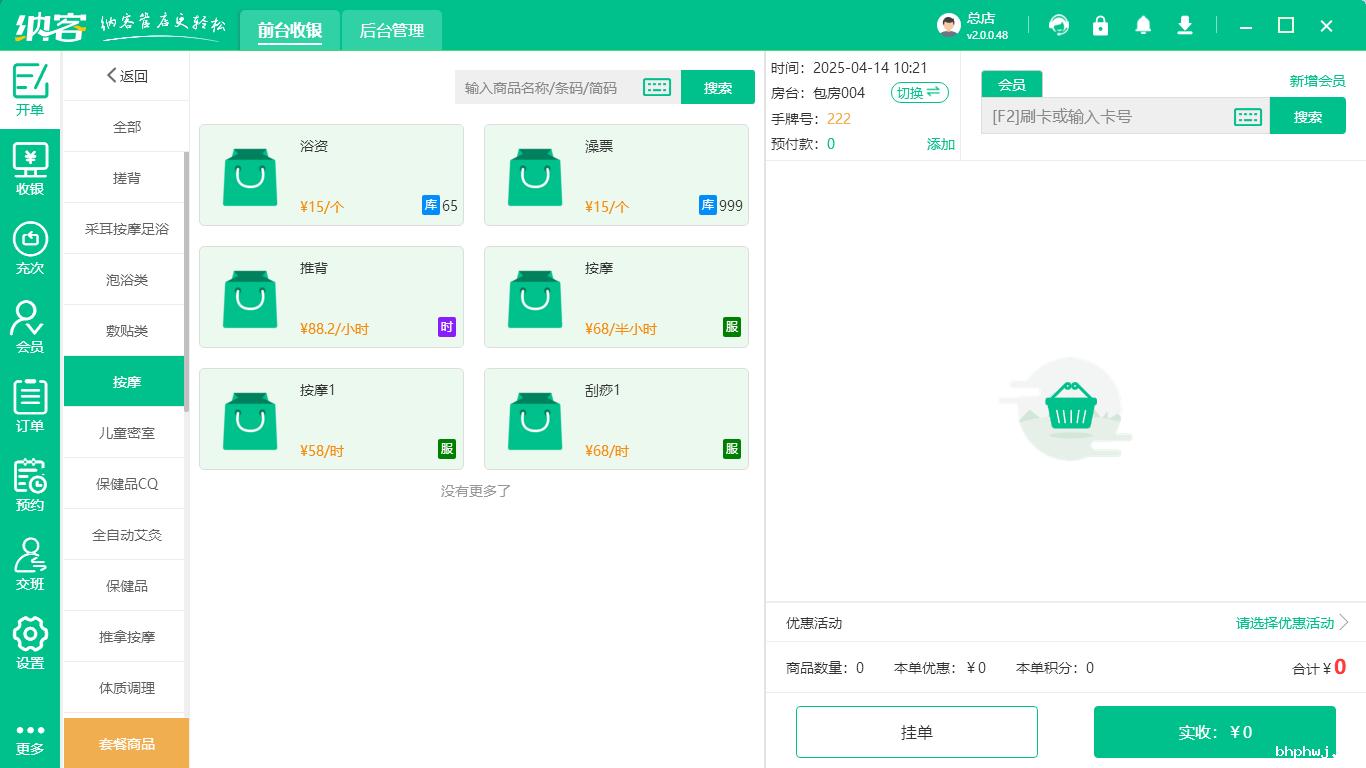This screenshot has height=768, width=1366.
Task: Click the 浴资 shopping bag image
Action: [250, 177]
